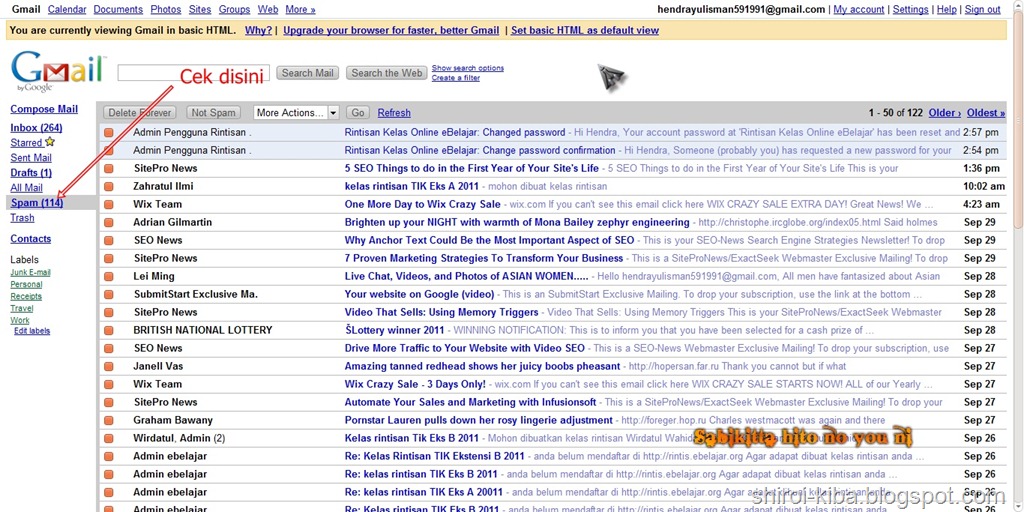Click the Search Mail button
Screen dimensions: 1024x512
pos(308,73)
